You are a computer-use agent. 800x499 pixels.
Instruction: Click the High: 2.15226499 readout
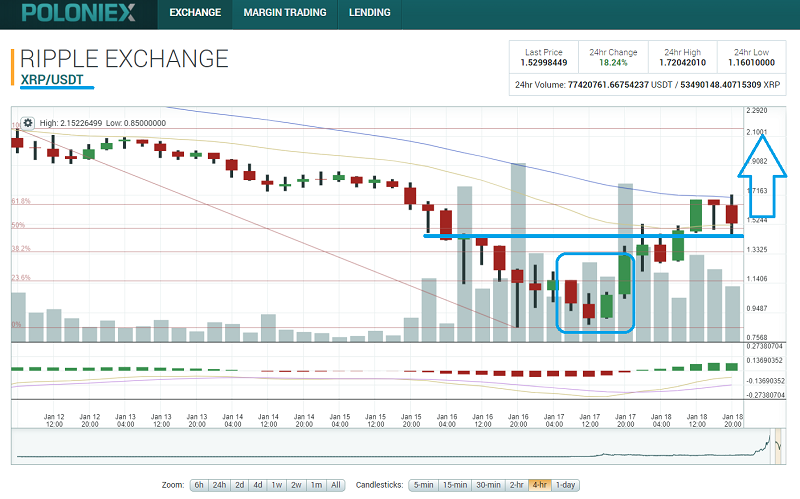pos(71,123)
